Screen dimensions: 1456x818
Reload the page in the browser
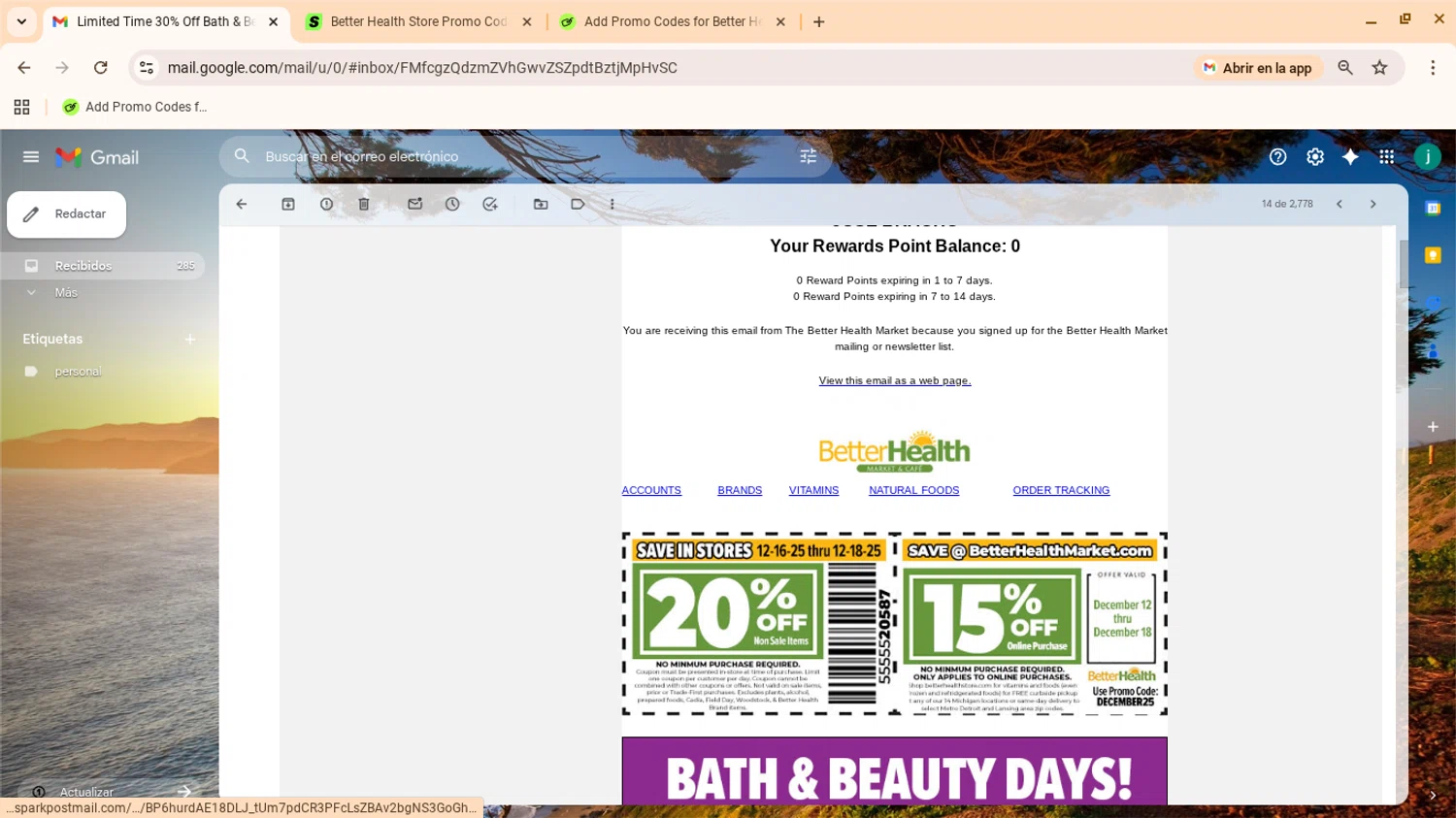(100, 67)
